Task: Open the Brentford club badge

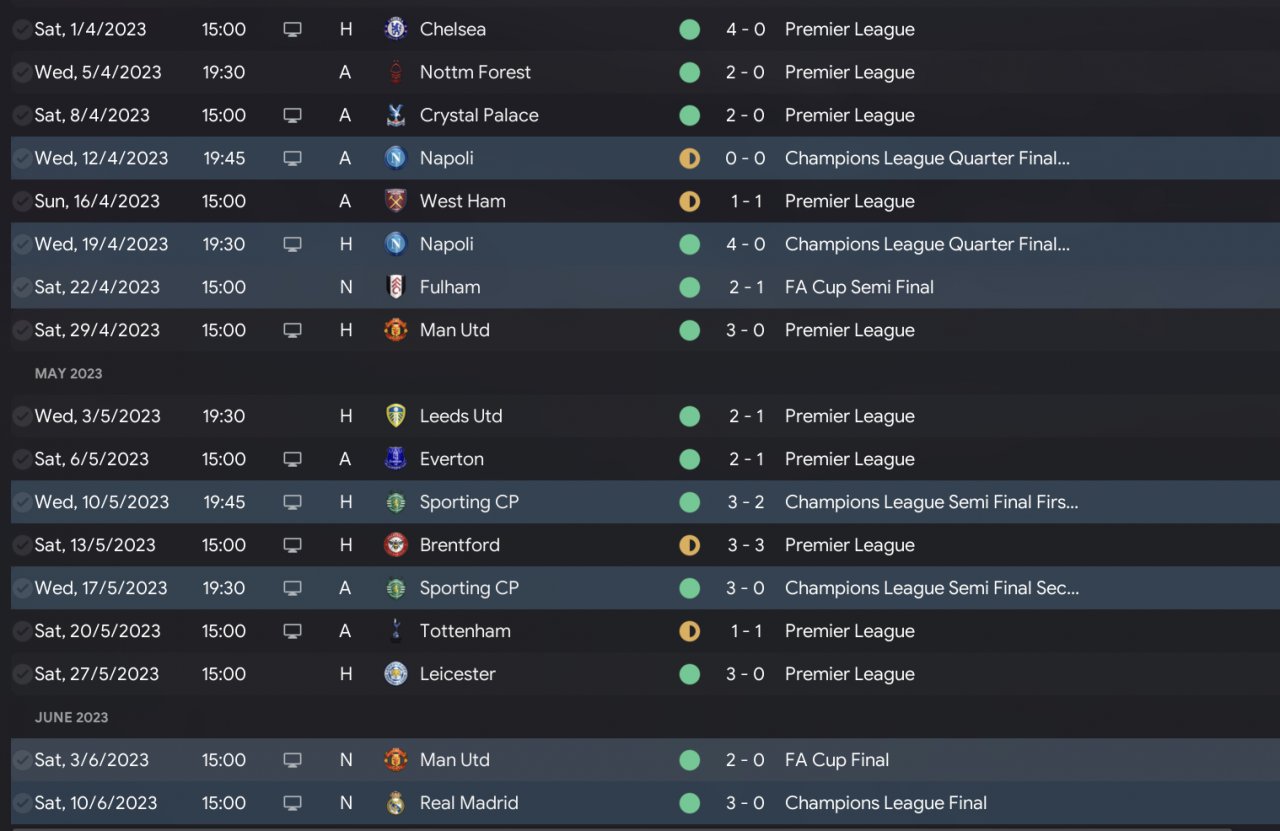Action: pos(396,545)
